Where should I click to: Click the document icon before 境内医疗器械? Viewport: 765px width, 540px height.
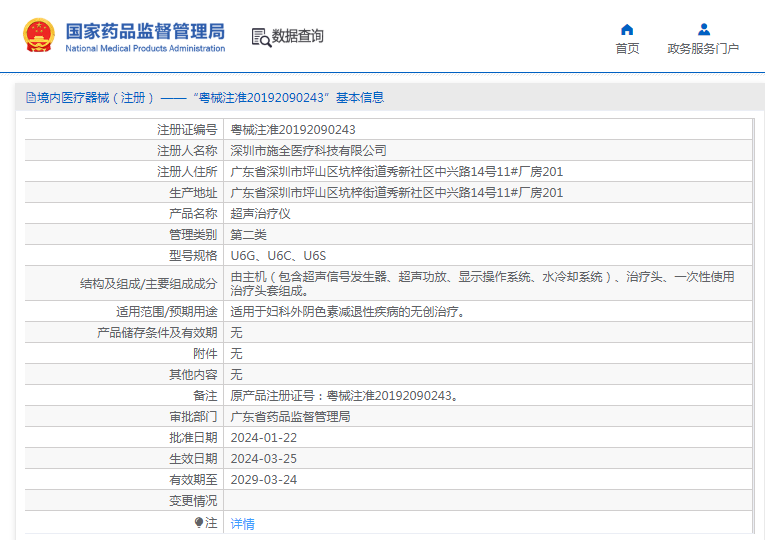[31, 98]
